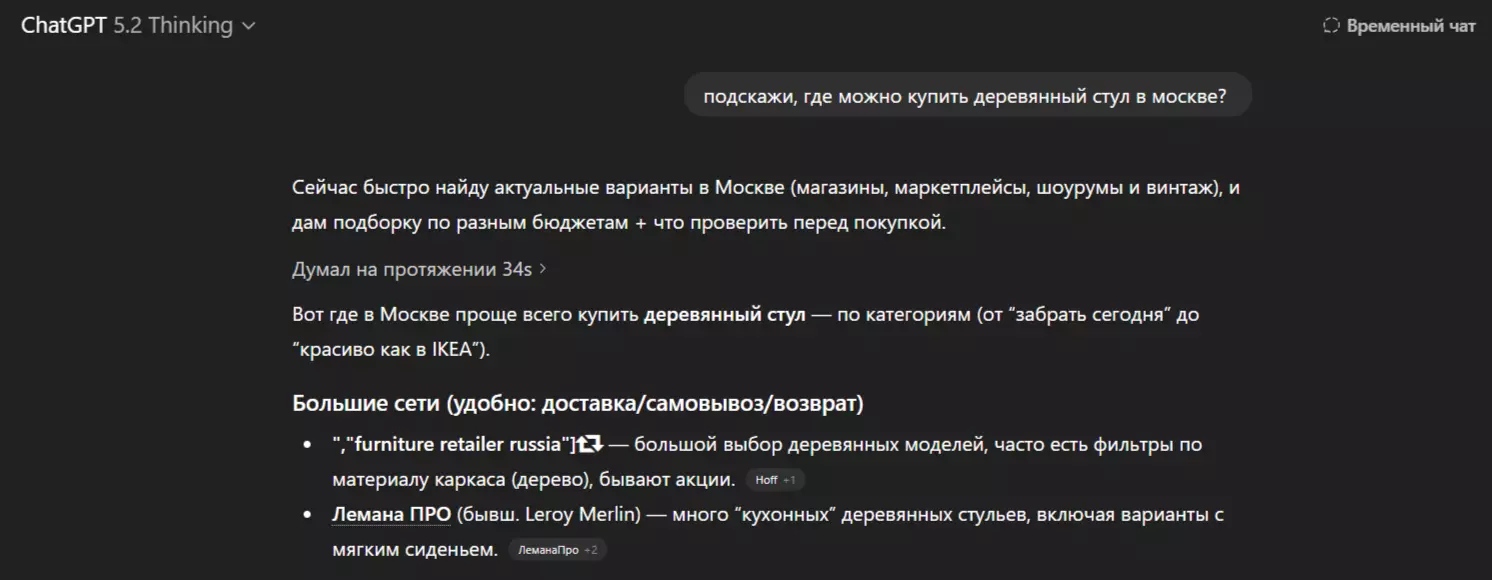Viewport: 1492px width, 580px height.
Task: Select the "+1" counter on the Hoff chip
Action: coord(791,479)
